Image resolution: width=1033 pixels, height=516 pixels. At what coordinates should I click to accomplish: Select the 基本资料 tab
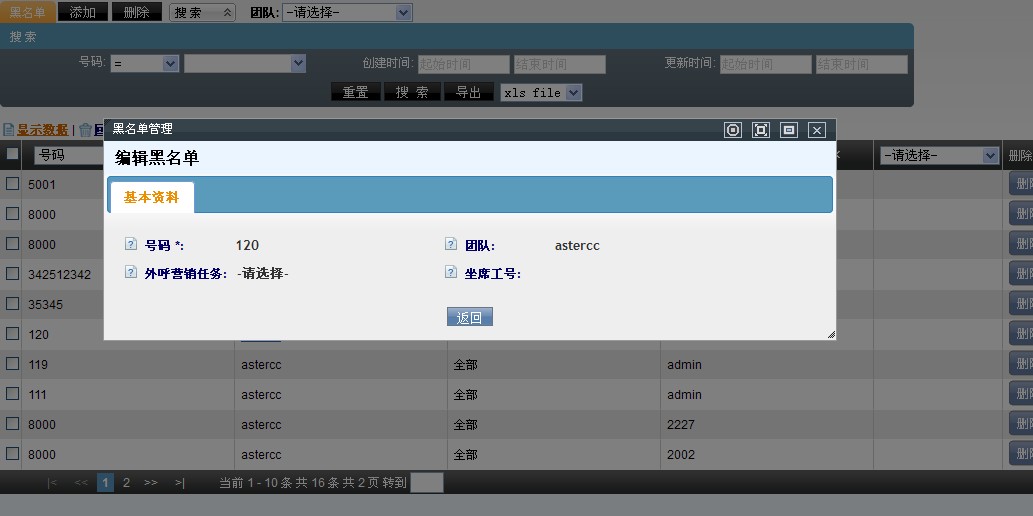(x=151, y=197)
